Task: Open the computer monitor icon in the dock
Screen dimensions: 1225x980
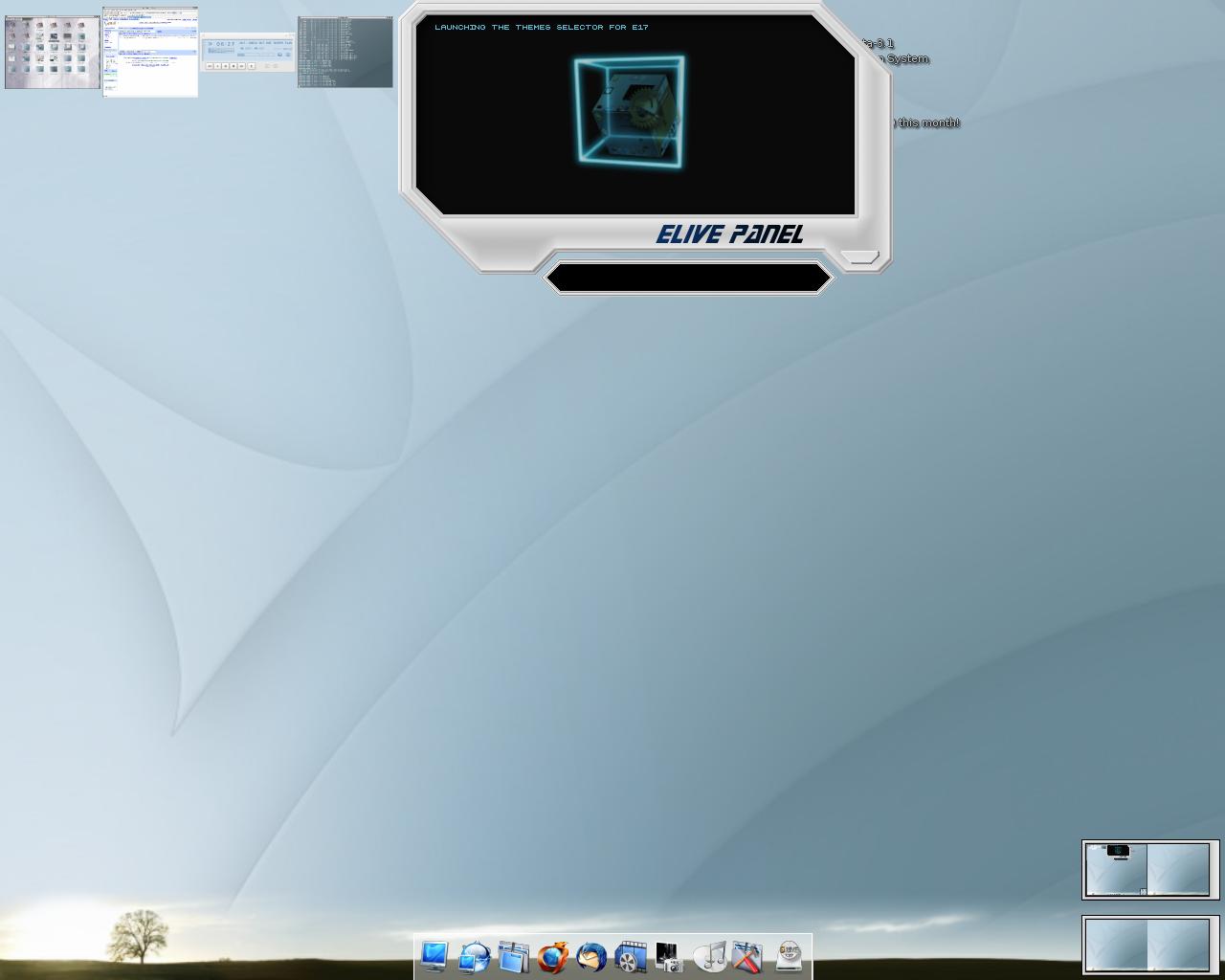Action: [x=434, y=956]
